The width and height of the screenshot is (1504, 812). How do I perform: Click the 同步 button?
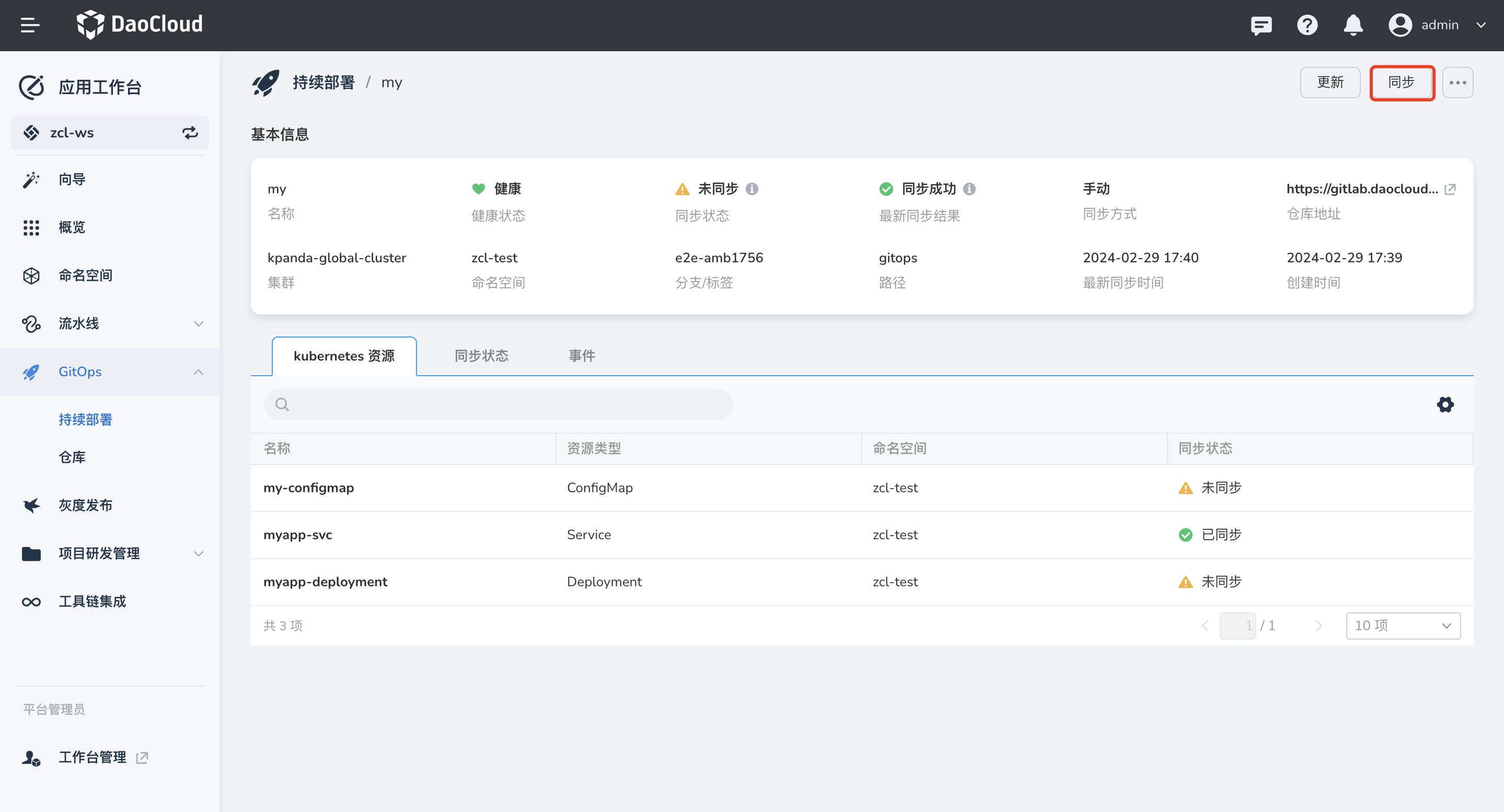(1401, 83)
